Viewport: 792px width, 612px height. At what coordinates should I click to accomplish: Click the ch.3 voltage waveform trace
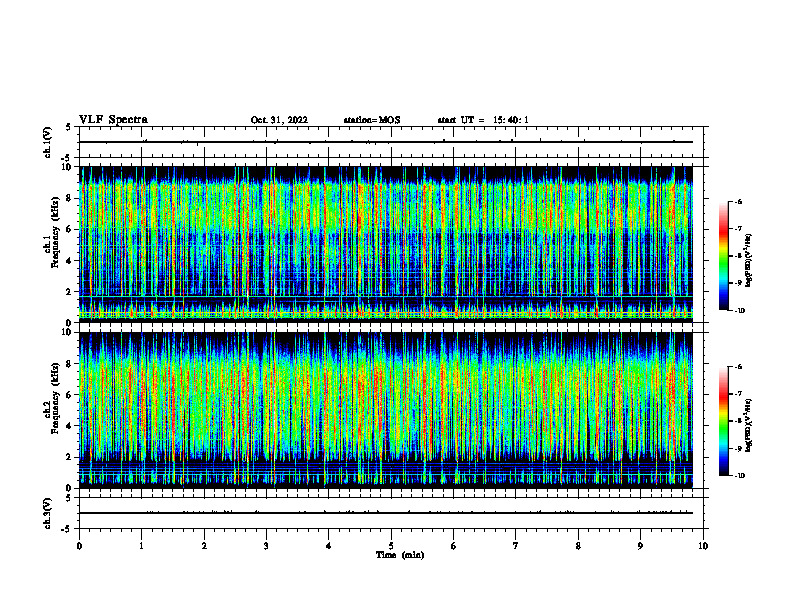(386, 513)
